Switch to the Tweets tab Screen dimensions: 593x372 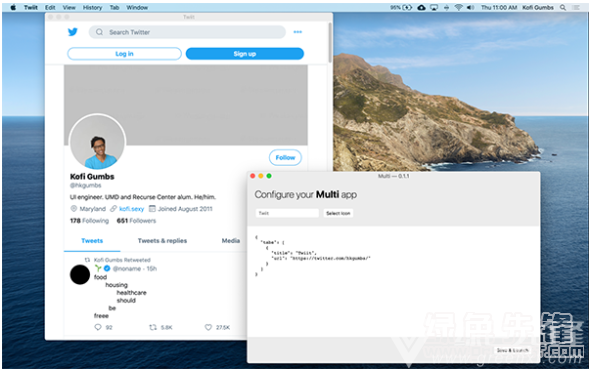tap(92, 241)
